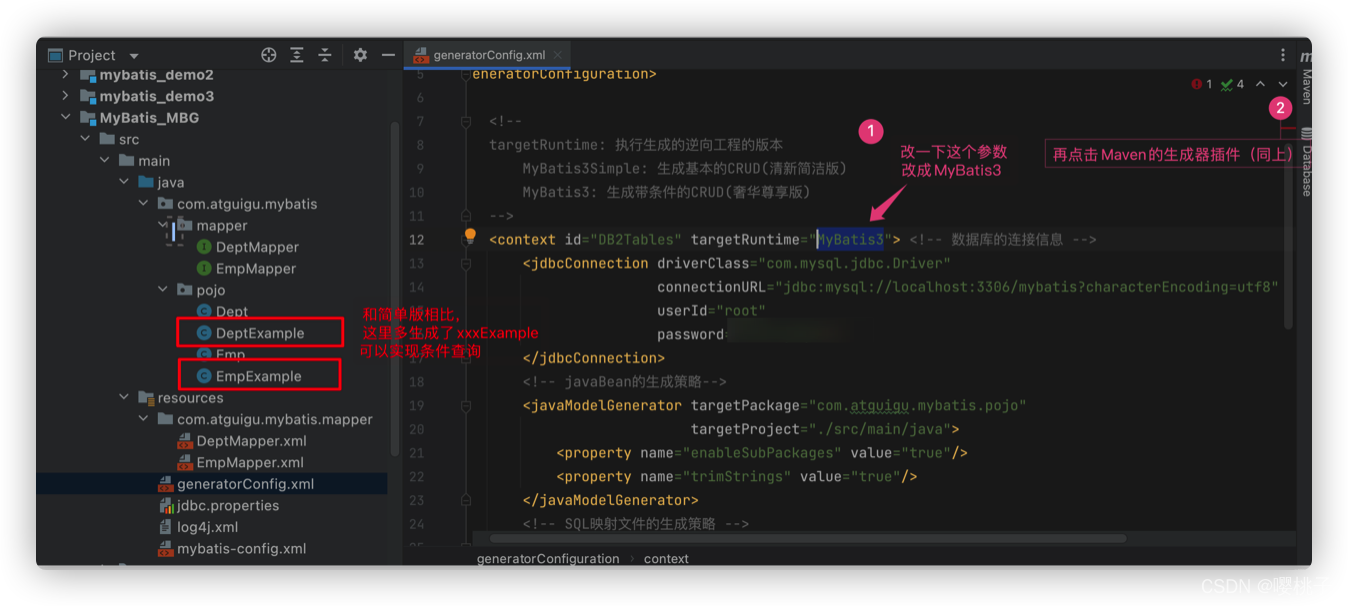Click the red error indicator showing 1

[1202, 84]
